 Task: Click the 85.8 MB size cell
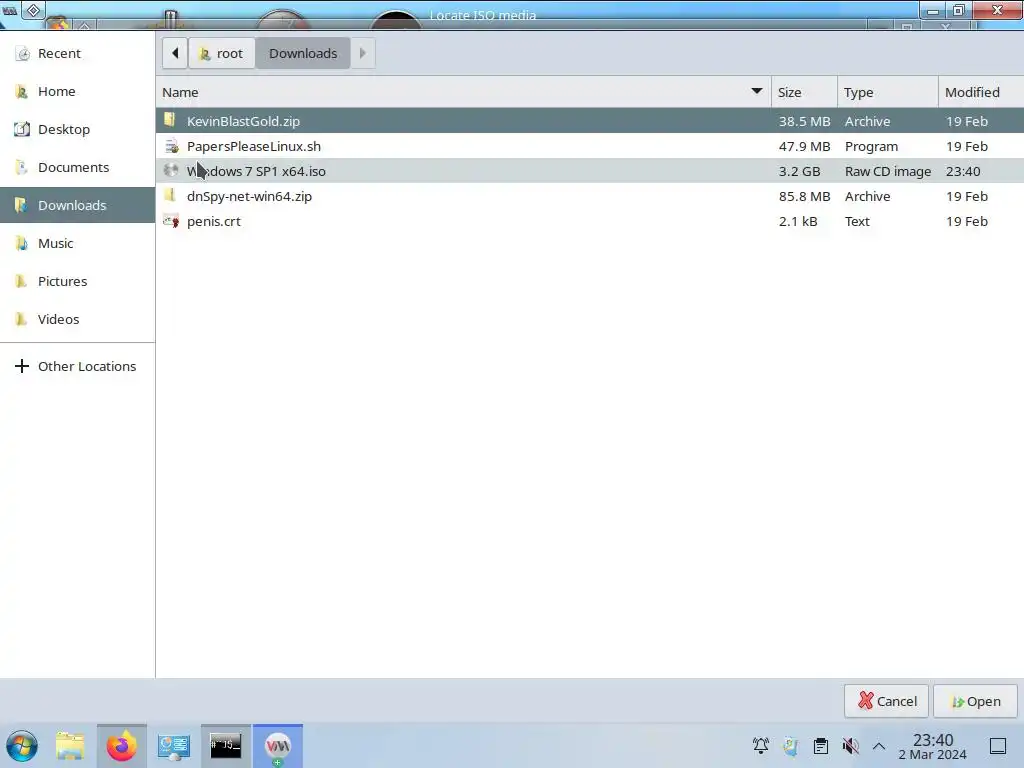click(804, 196)
